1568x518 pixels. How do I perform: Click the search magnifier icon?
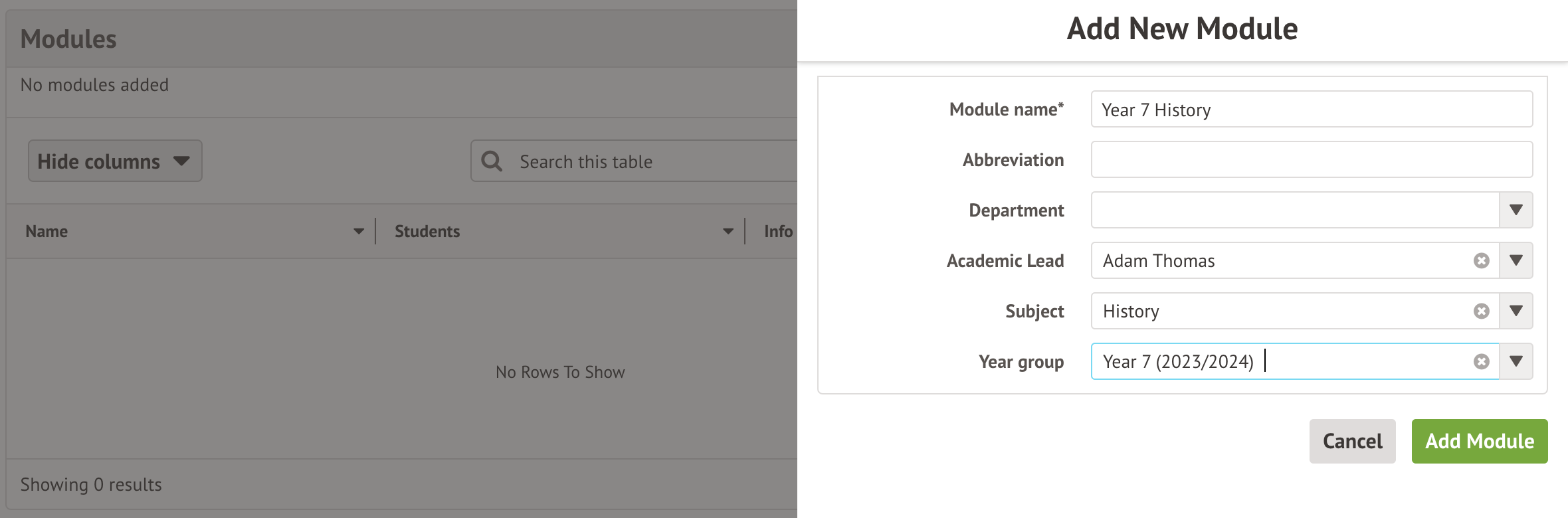pos(492,161)
